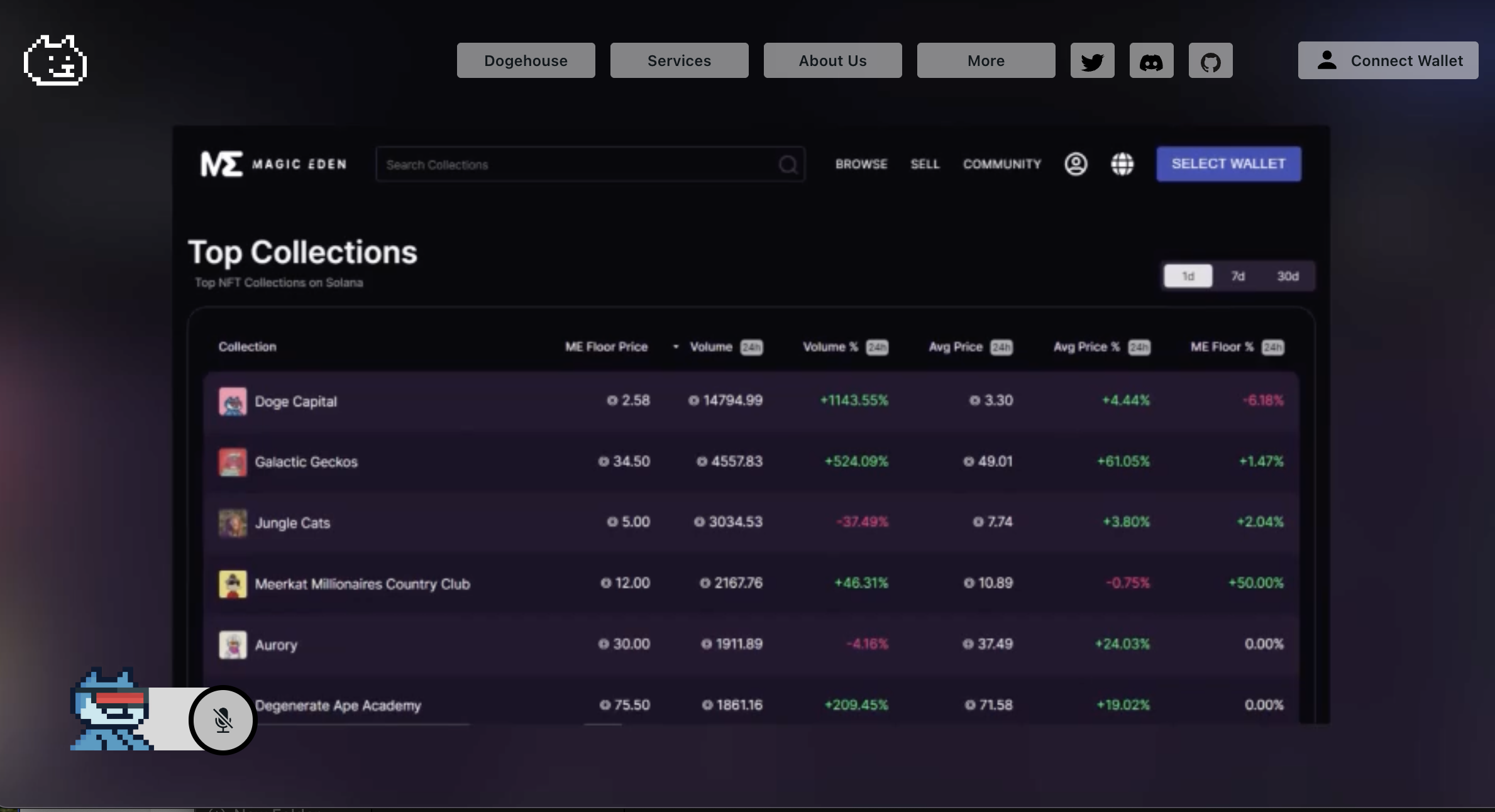The height and width of the screenshot is (812, 1495).
Task: Open the Services menu
Action: click(679, 61)
